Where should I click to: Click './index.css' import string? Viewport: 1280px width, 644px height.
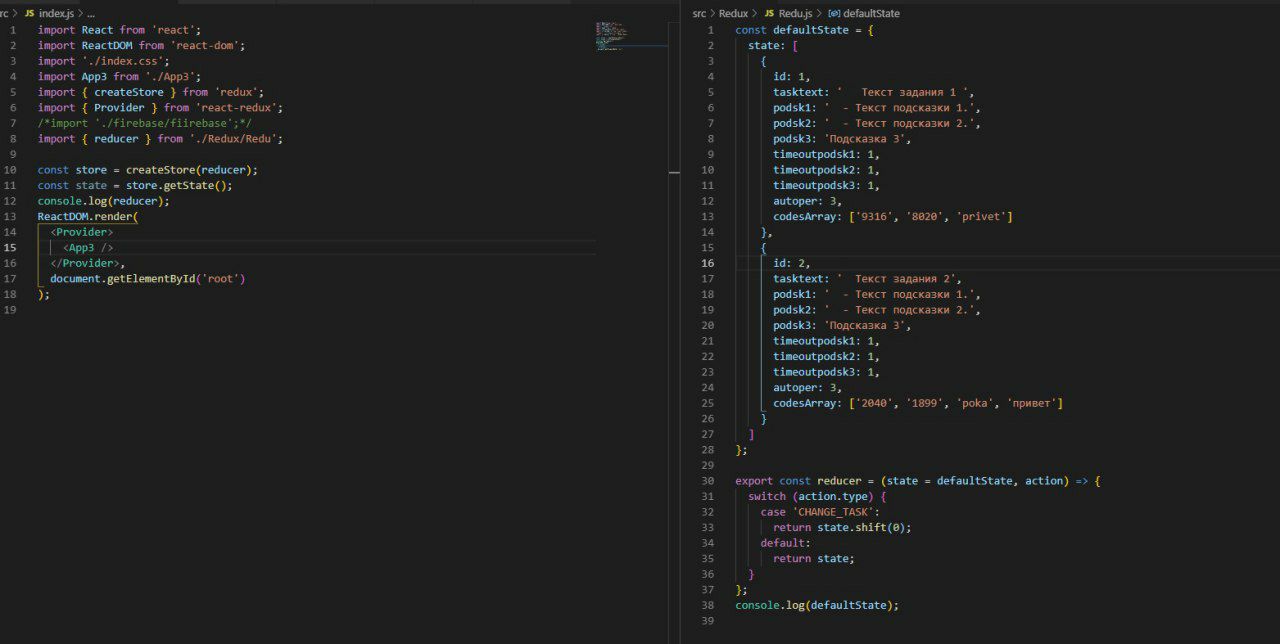pyautogui.click(x=123, y=61)
